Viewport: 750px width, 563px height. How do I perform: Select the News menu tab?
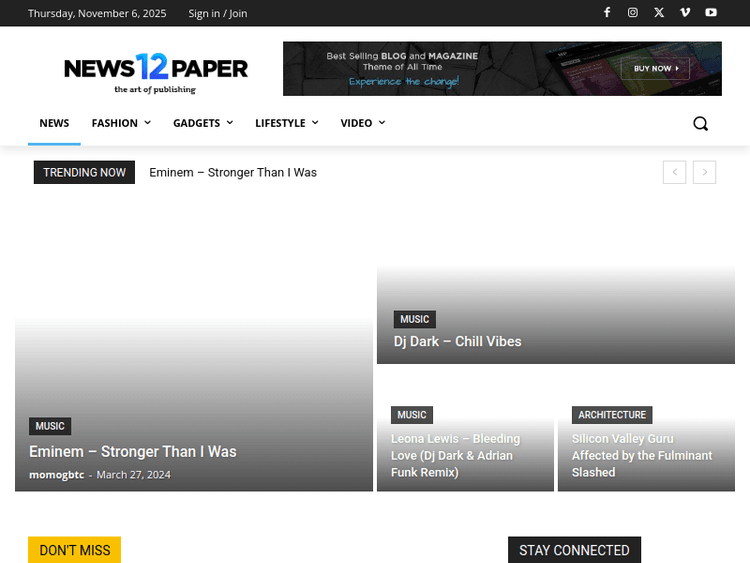pos(54,123)
